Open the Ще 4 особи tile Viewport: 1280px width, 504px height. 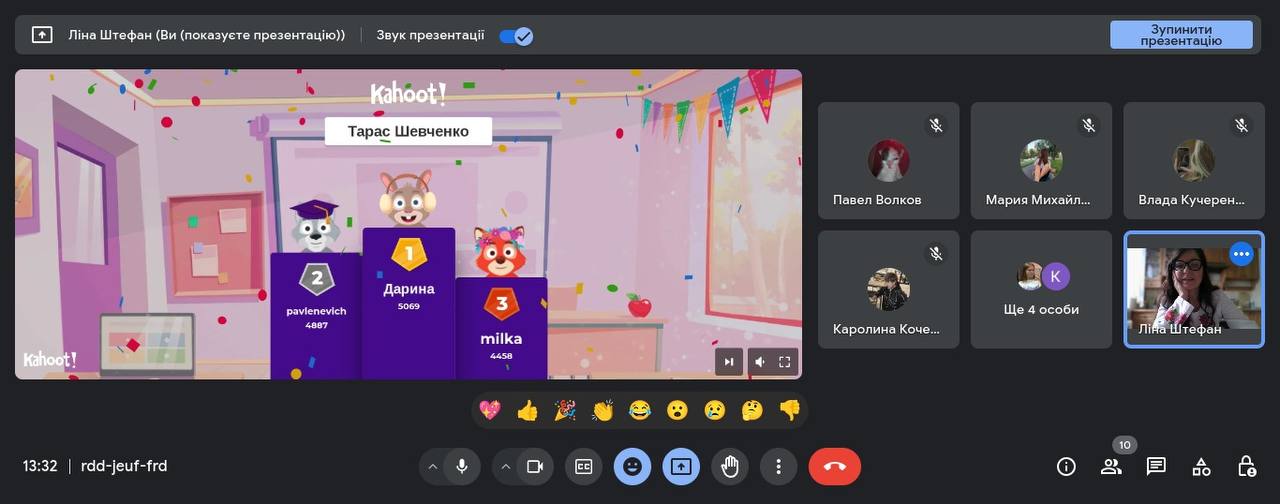(x=1041, y=289)
